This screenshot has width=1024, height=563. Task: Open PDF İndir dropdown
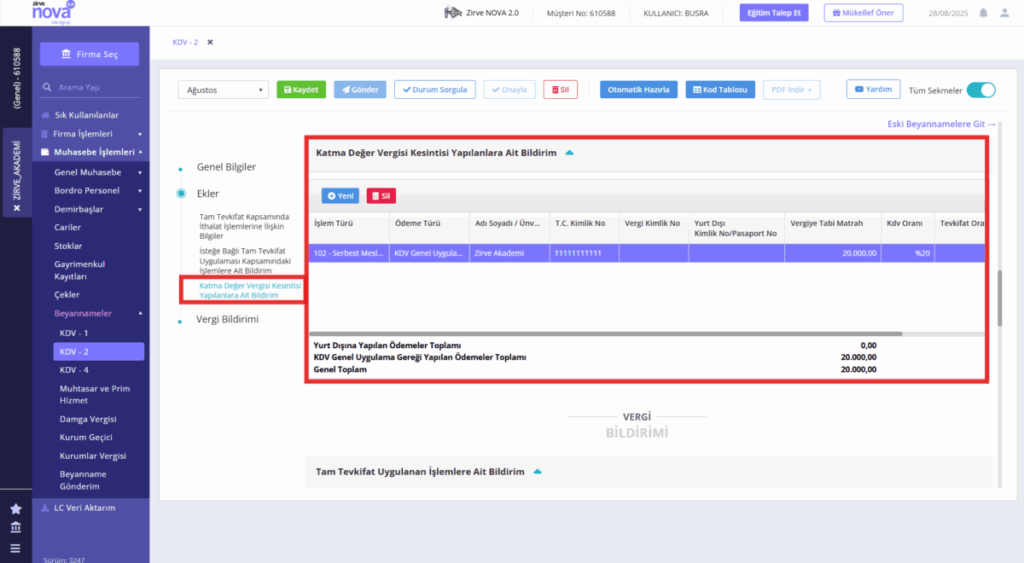click(x=792, y=89)
